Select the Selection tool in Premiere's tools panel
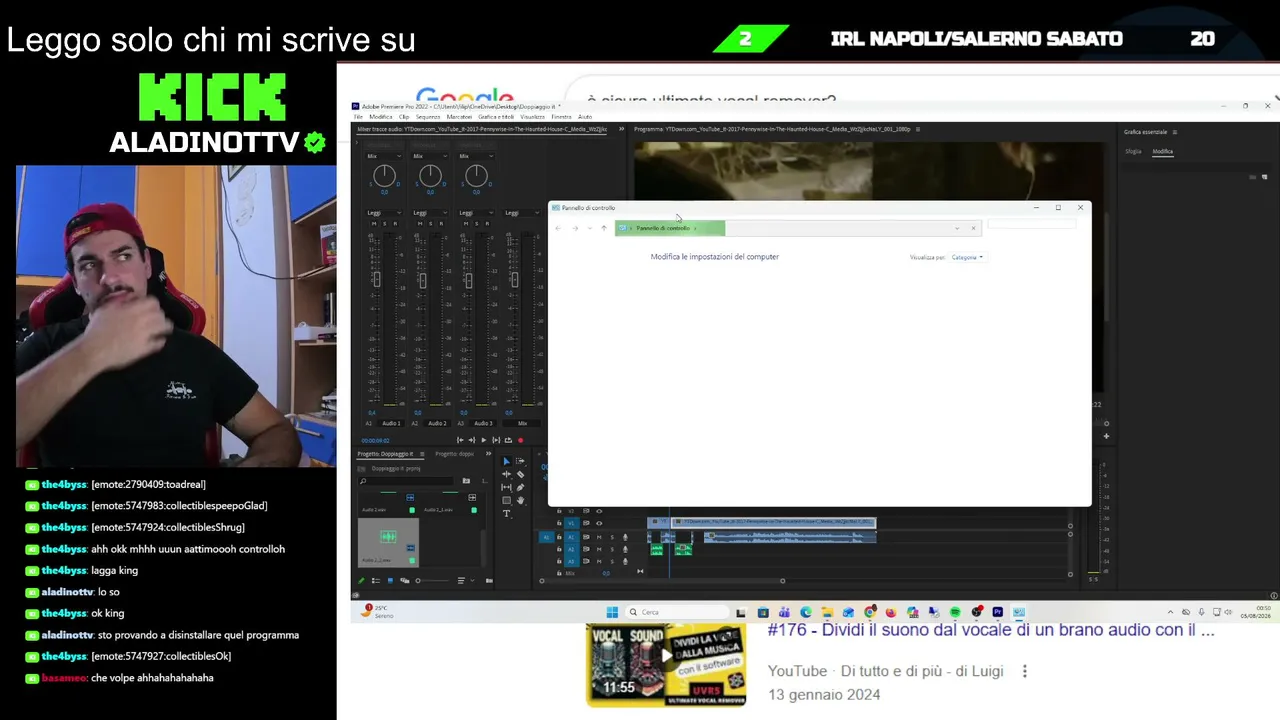This screenshot has width=1280, height=720. (506, 461)
